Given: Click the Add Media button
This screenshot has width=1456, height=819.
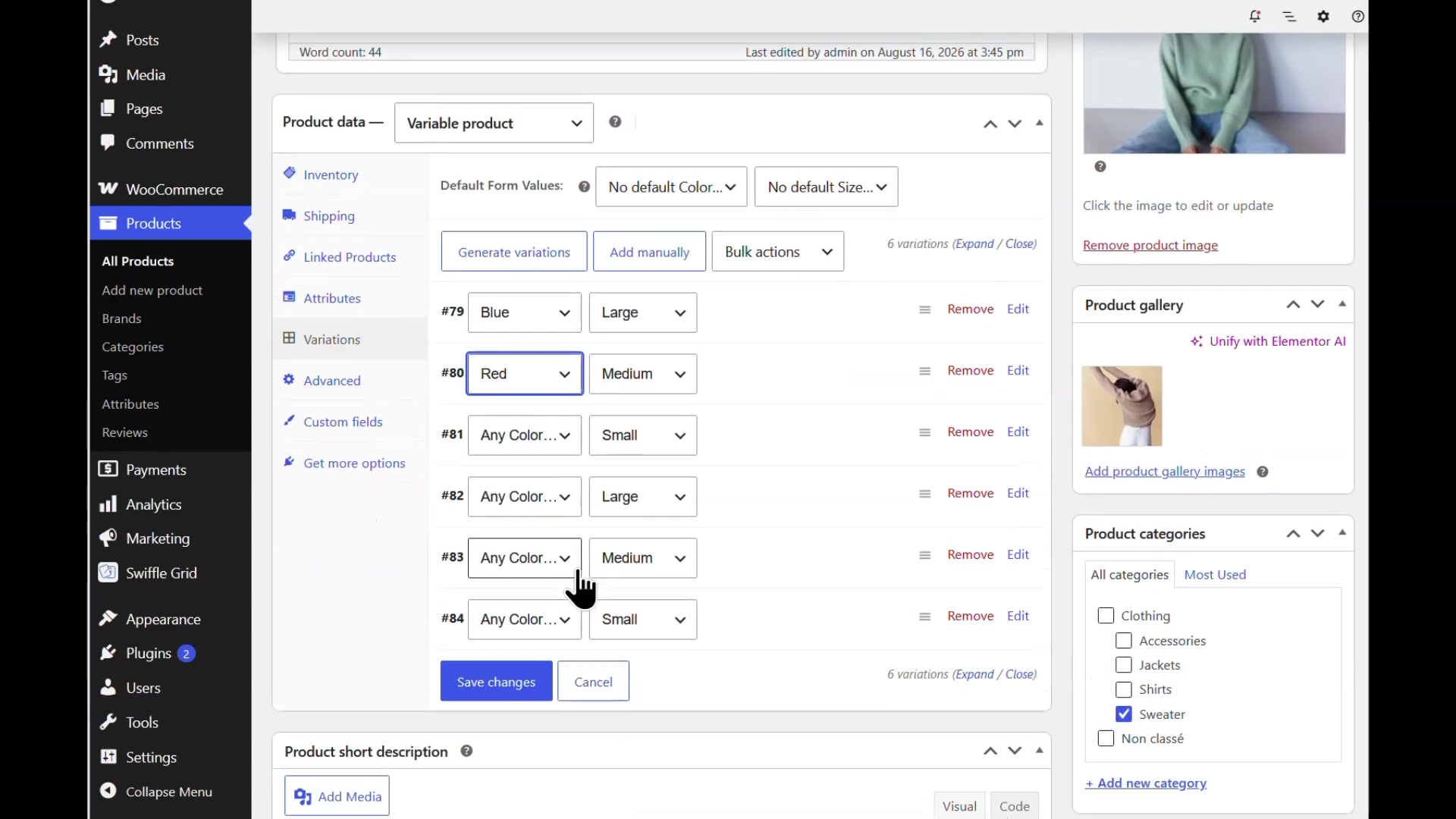Looking at the screenshot, I should click(337, 795).
